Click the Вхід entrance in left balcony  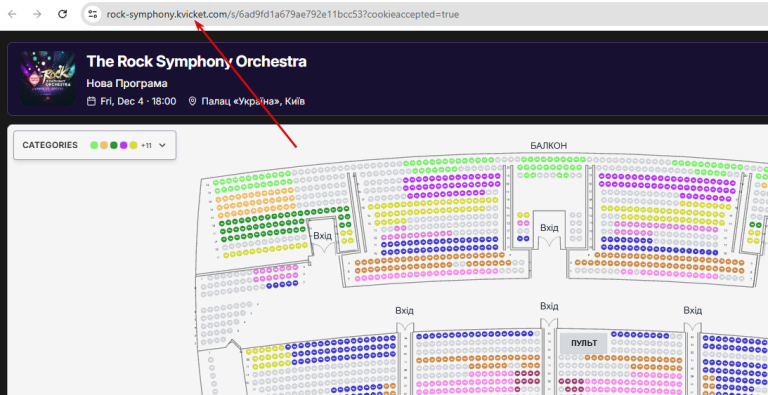point(322,236)
